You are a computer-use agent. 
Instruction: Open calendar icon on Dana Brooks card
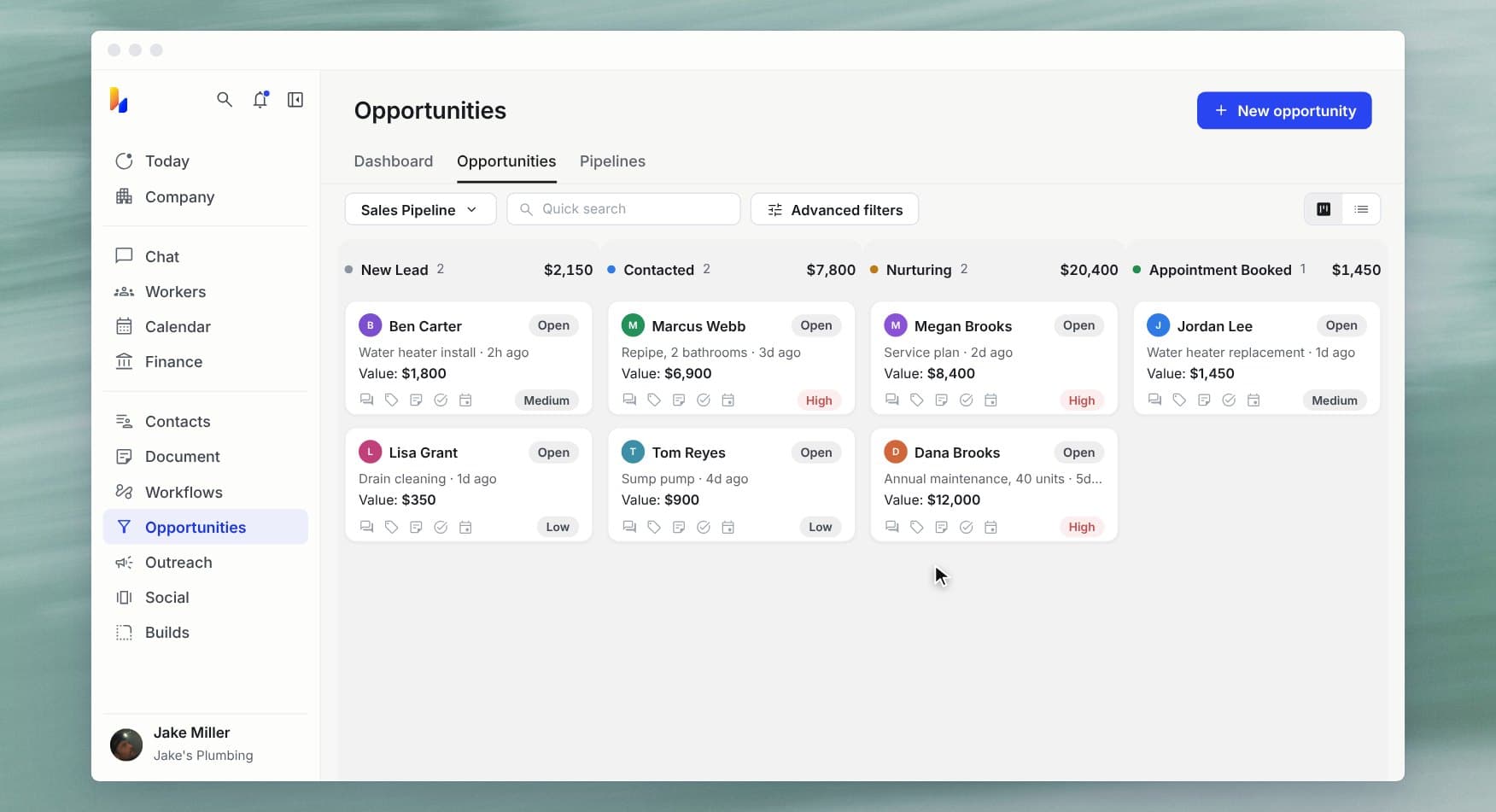[x=991, y=527]
